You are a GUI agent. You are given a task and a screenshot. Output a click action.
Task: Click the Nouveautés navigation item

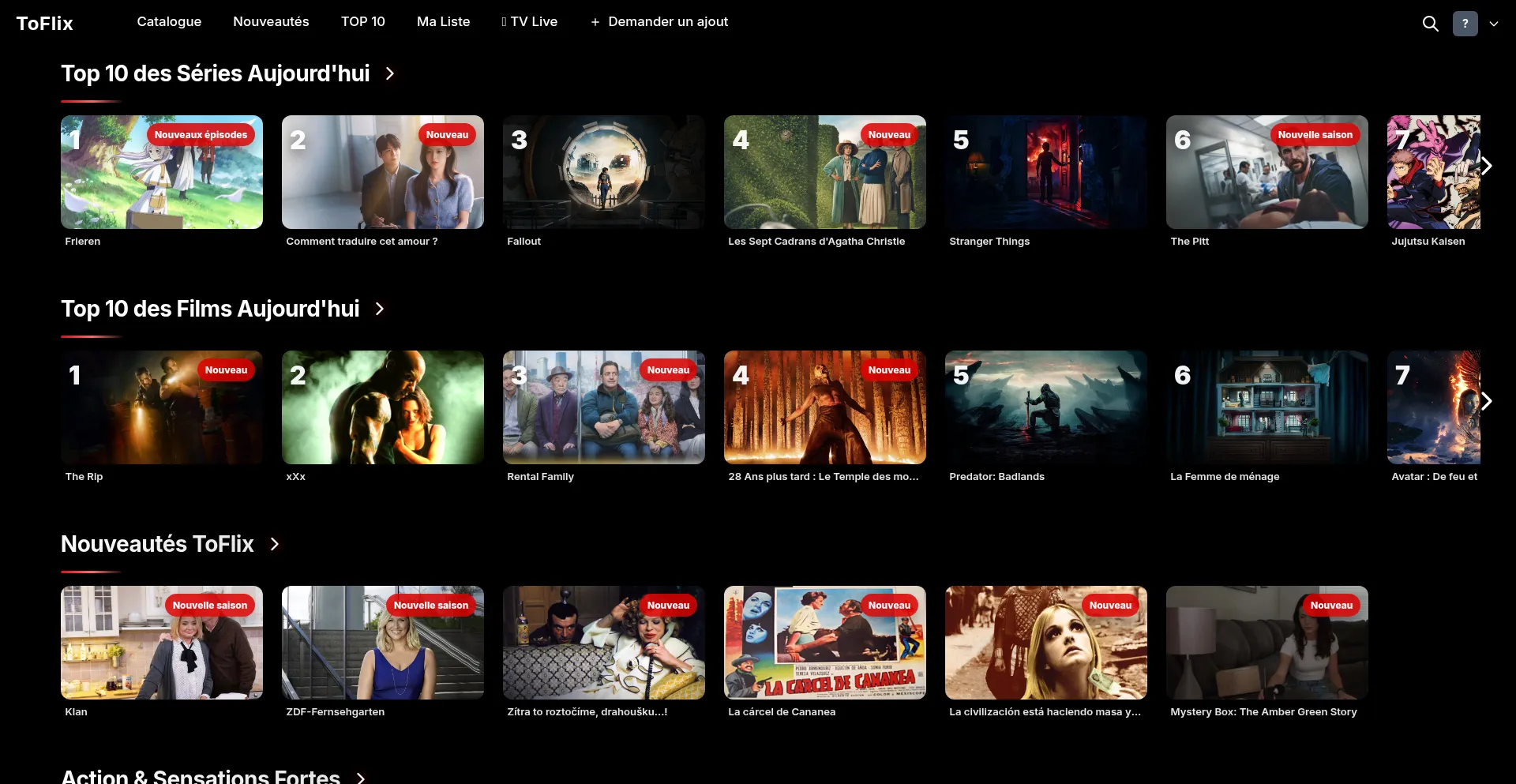click(271, 21)
